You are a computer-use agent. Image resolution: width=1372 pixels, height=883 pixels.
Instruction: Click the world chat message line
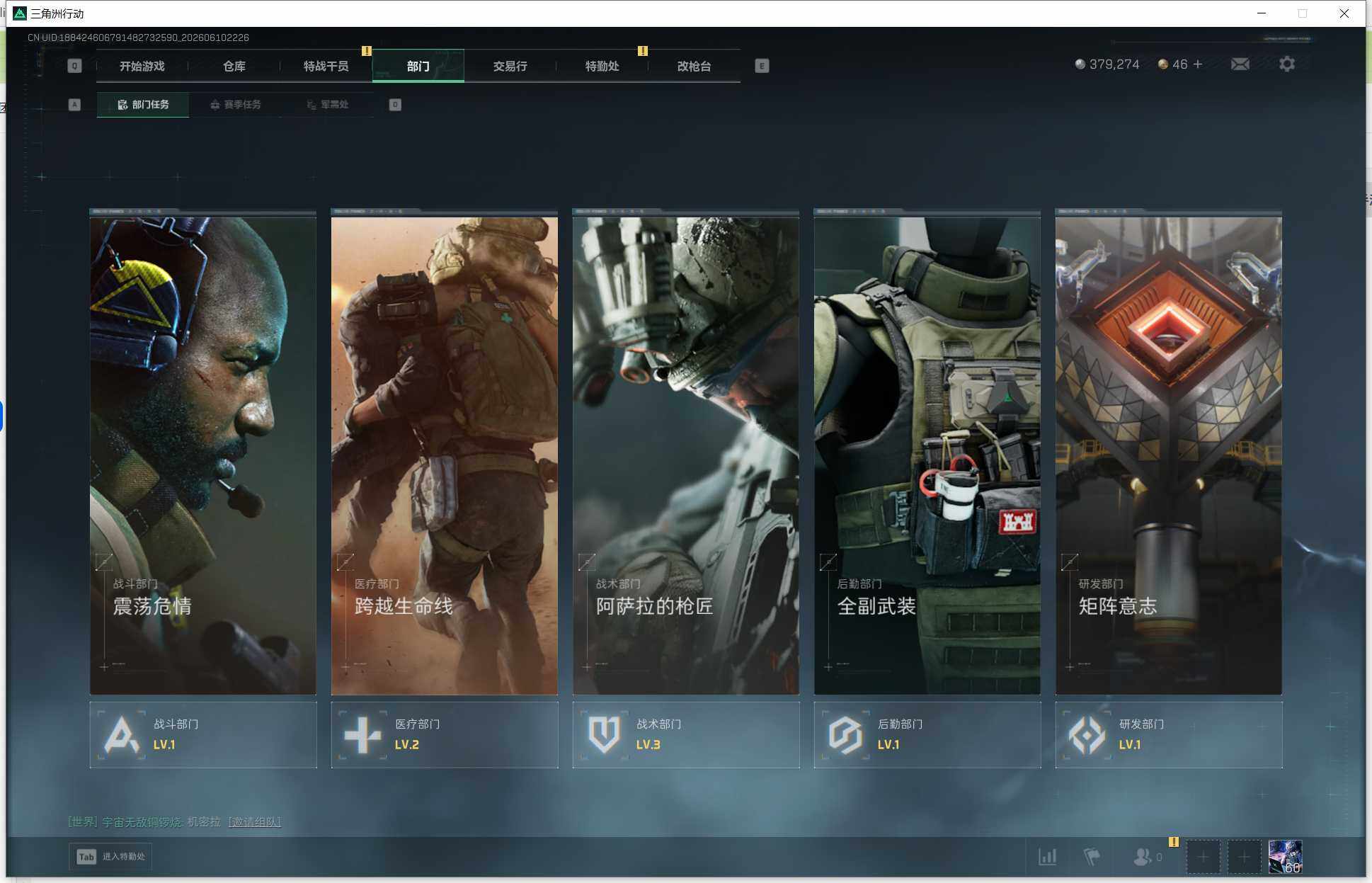coord(174,822)
